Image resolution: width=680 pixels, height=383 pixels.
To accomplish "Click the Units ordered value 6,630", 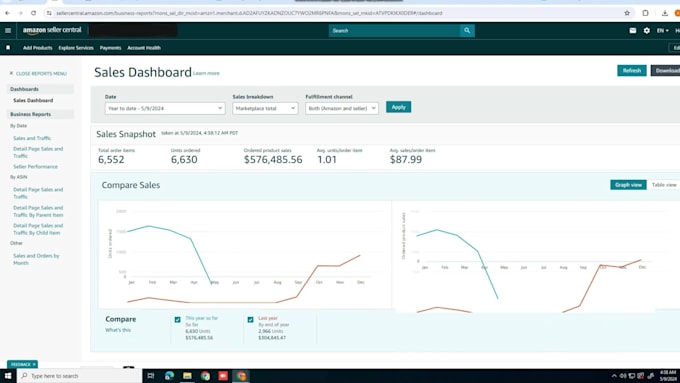I will pos(184,160).
